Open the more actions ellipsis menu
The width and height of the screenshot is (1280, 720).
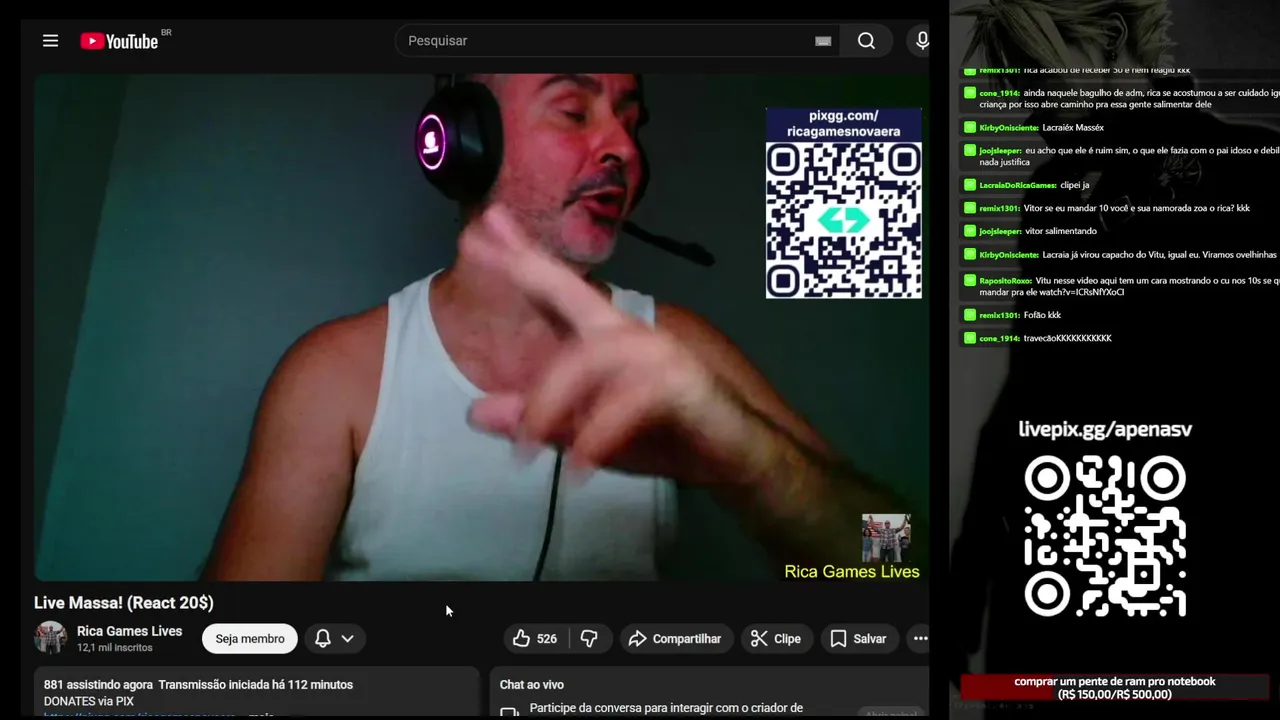(x=920, y=639)
